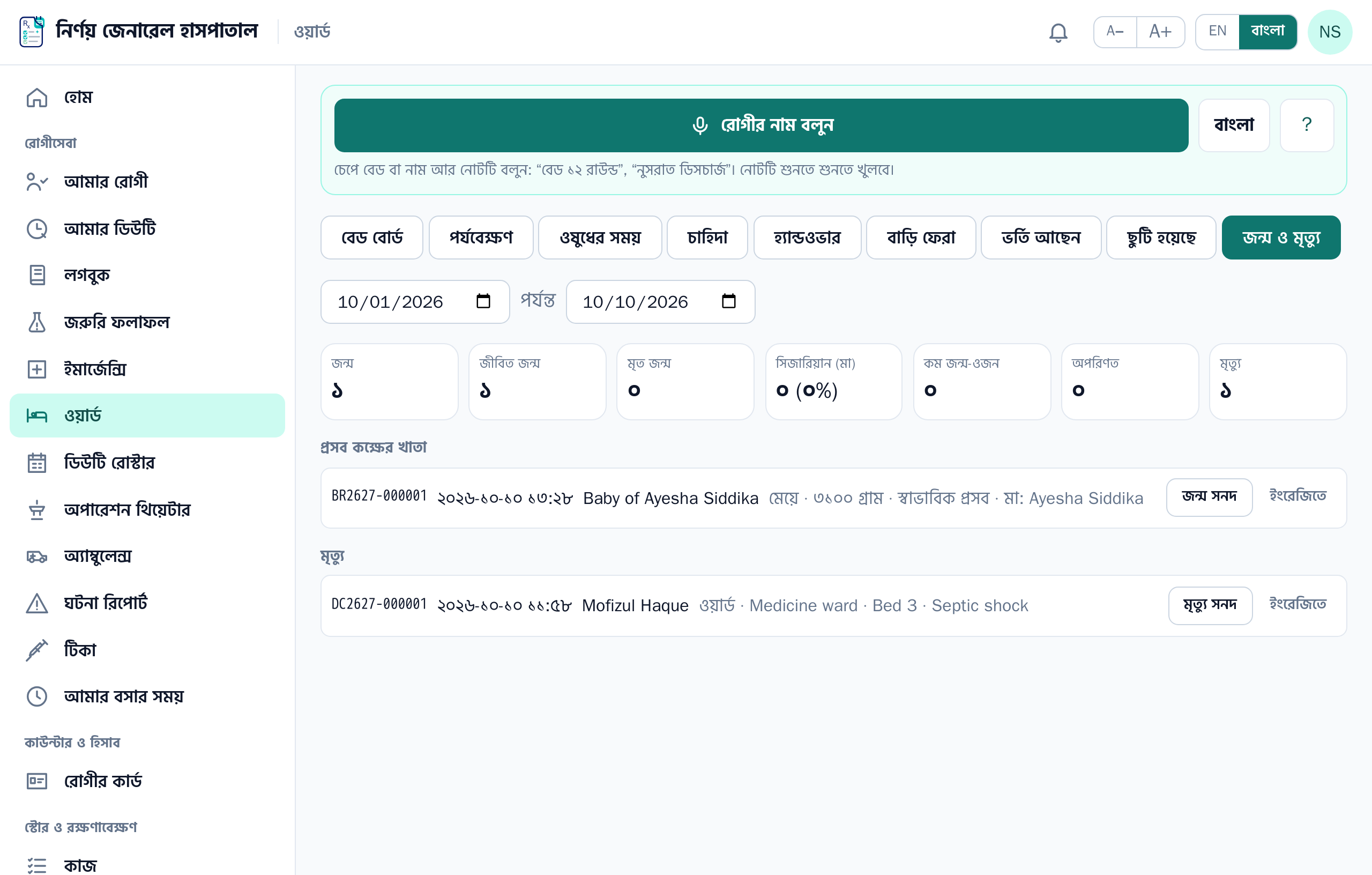
Task: Open the NS user avatar
Action: click(1329, 32)
